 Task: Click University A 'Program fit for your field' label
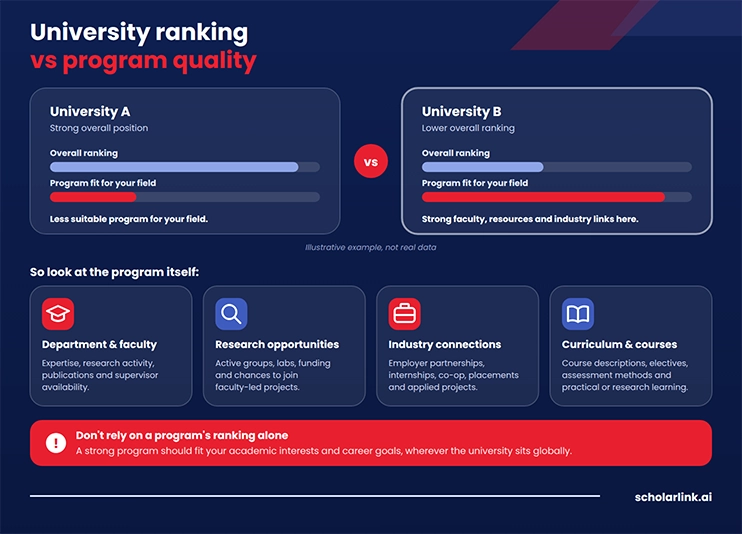pyautogui.click(x=103, y=183)
